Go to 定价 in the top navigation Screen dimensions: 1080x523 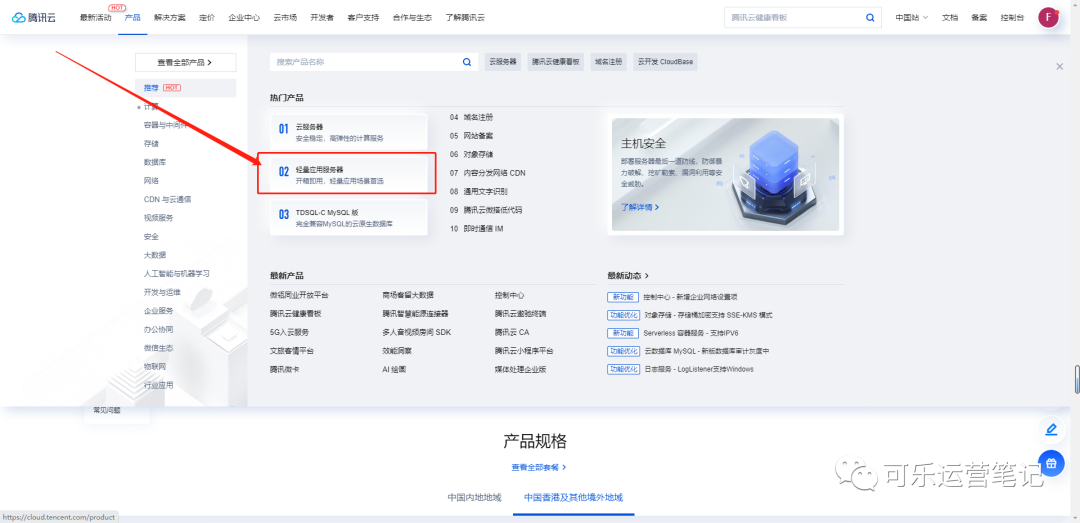[x=207, y=18]
